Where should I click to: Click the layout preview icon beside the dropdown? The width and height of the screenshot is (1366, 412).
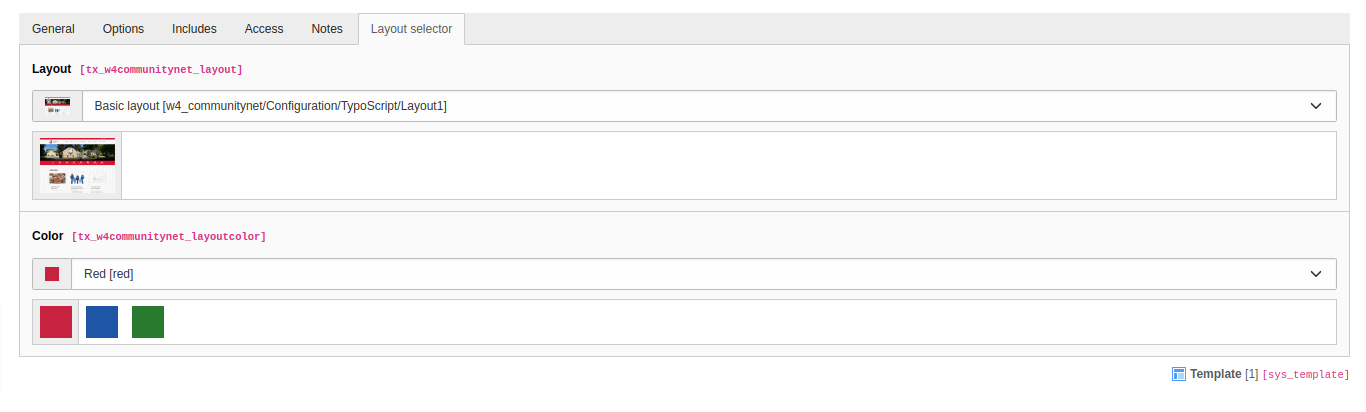[57, 106]
